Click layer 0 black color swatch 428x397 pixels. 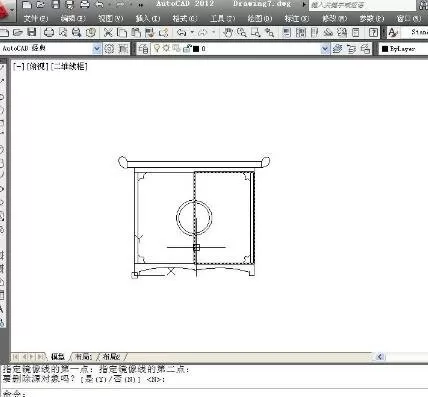point(196,49)
